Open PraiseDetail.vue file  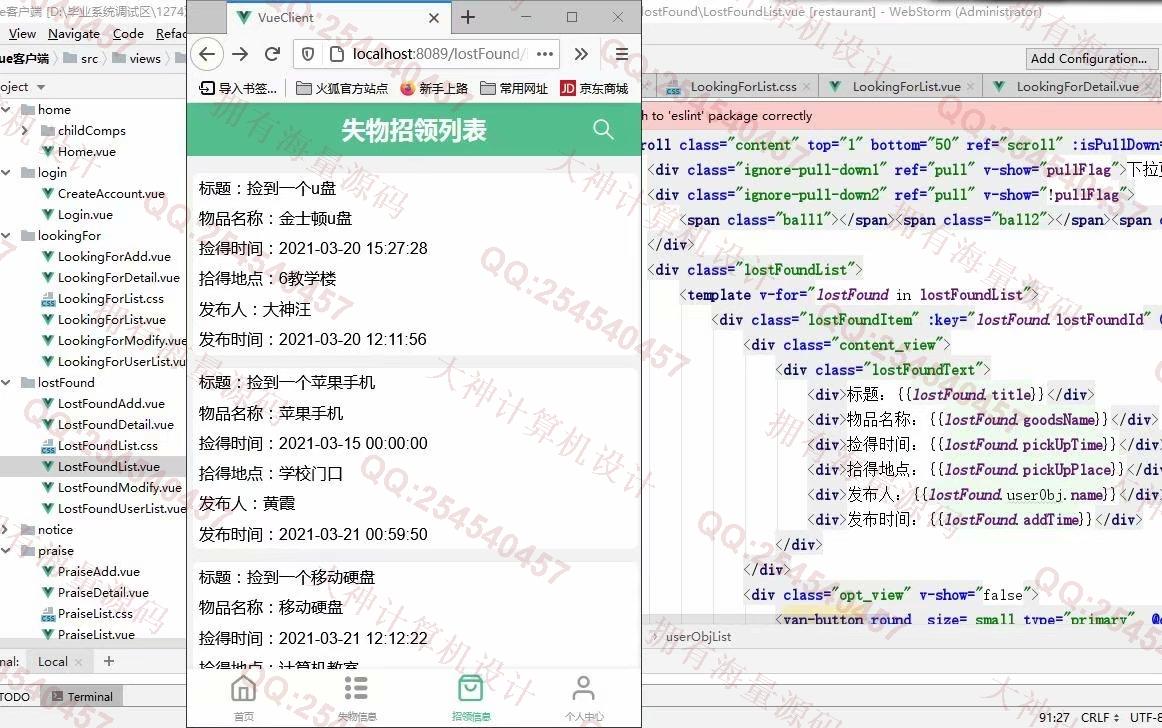click(x=103, y=592)
